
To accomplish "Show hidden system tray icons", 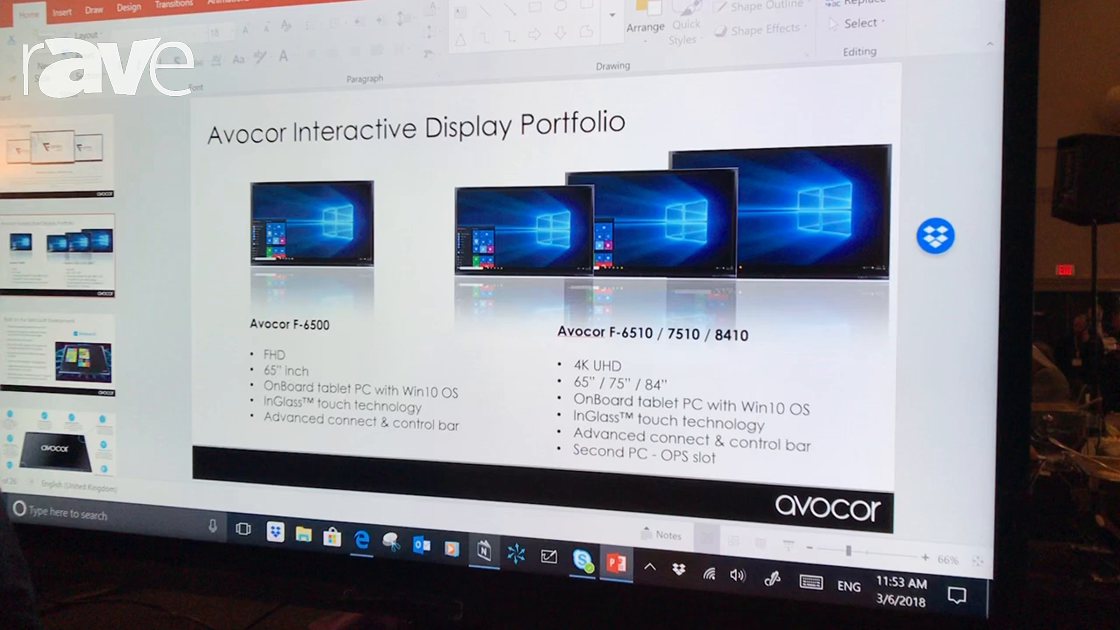I will point(649,568).
